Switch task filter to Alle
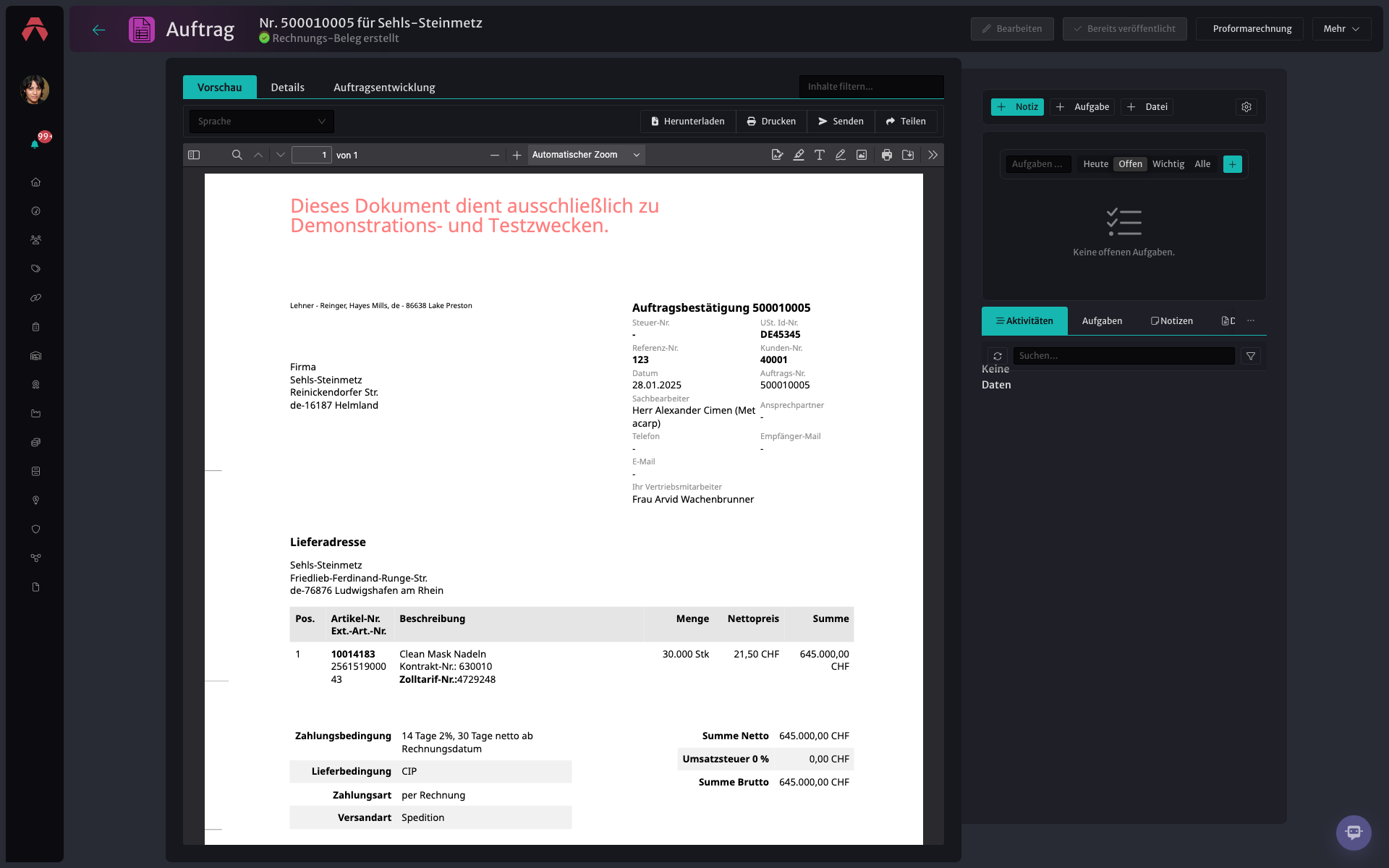Image resolution: width=1389 pixels, height=868 pixels. pyautogui.click(x=1202, y=164)
